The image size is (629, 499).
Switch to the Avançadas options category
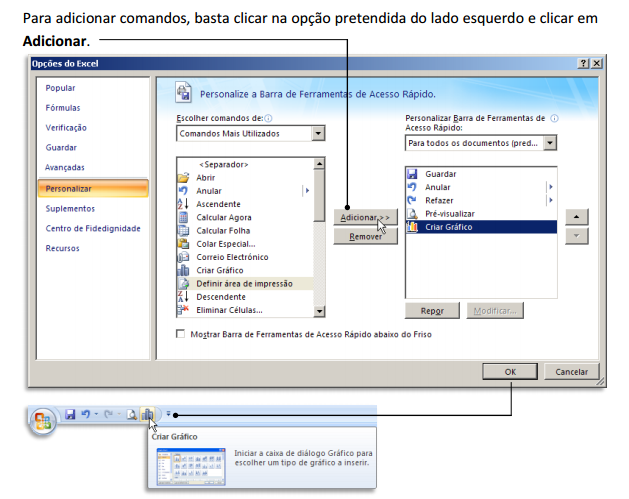click(x=65, y=167)
